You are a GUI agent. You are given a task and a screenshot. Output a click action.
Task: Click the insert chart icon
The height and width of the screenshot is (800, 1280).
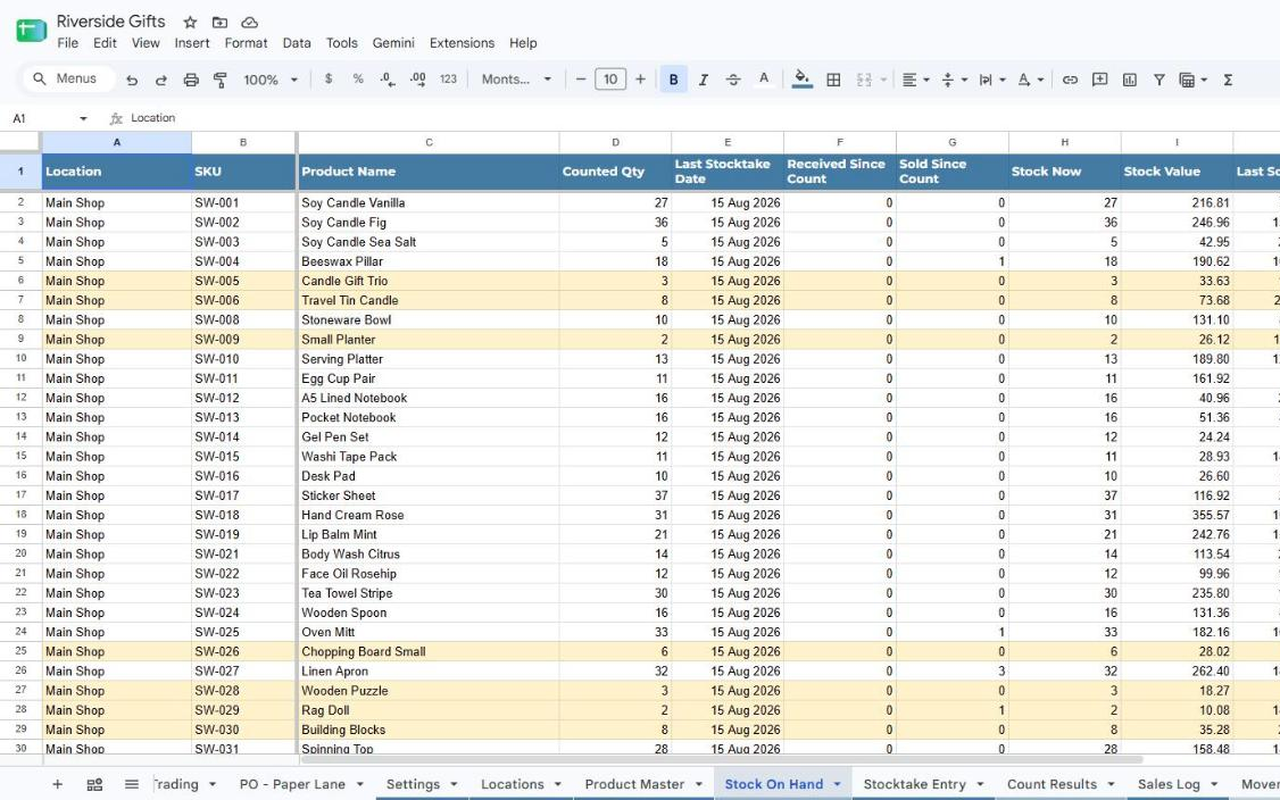[1129, 80]
